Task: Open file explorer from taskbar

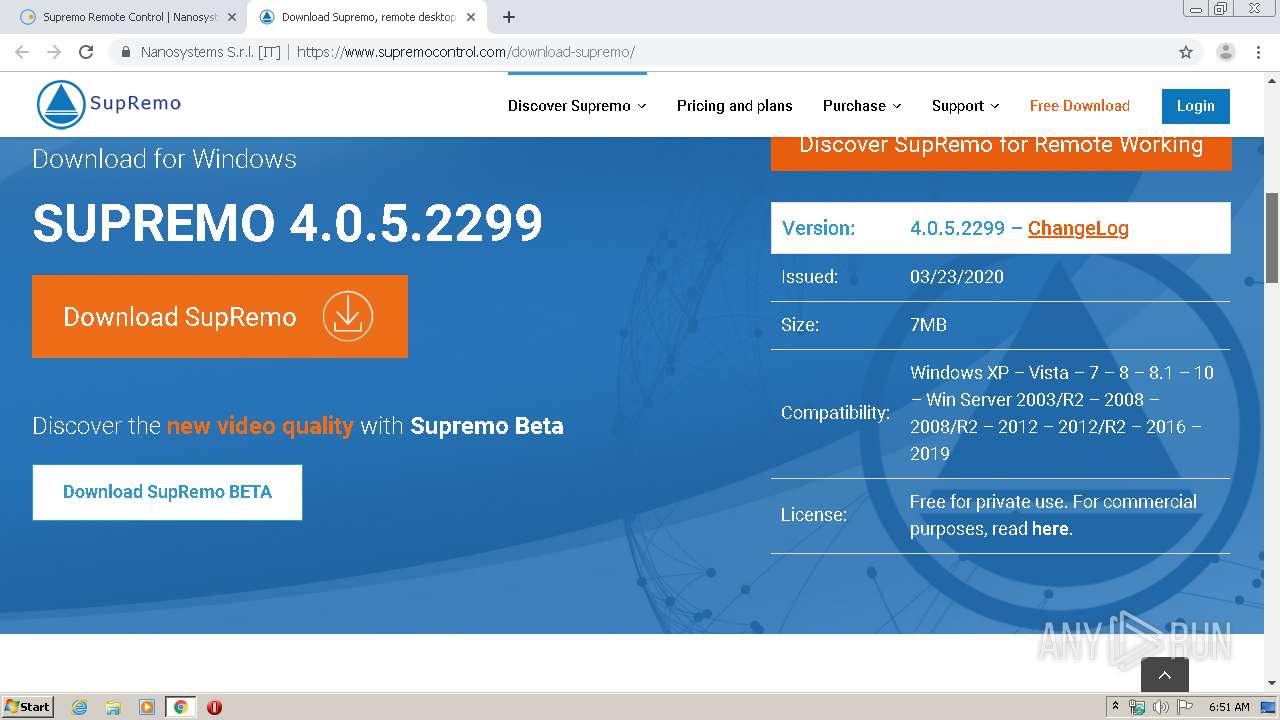Action: [x=113, y=707]
